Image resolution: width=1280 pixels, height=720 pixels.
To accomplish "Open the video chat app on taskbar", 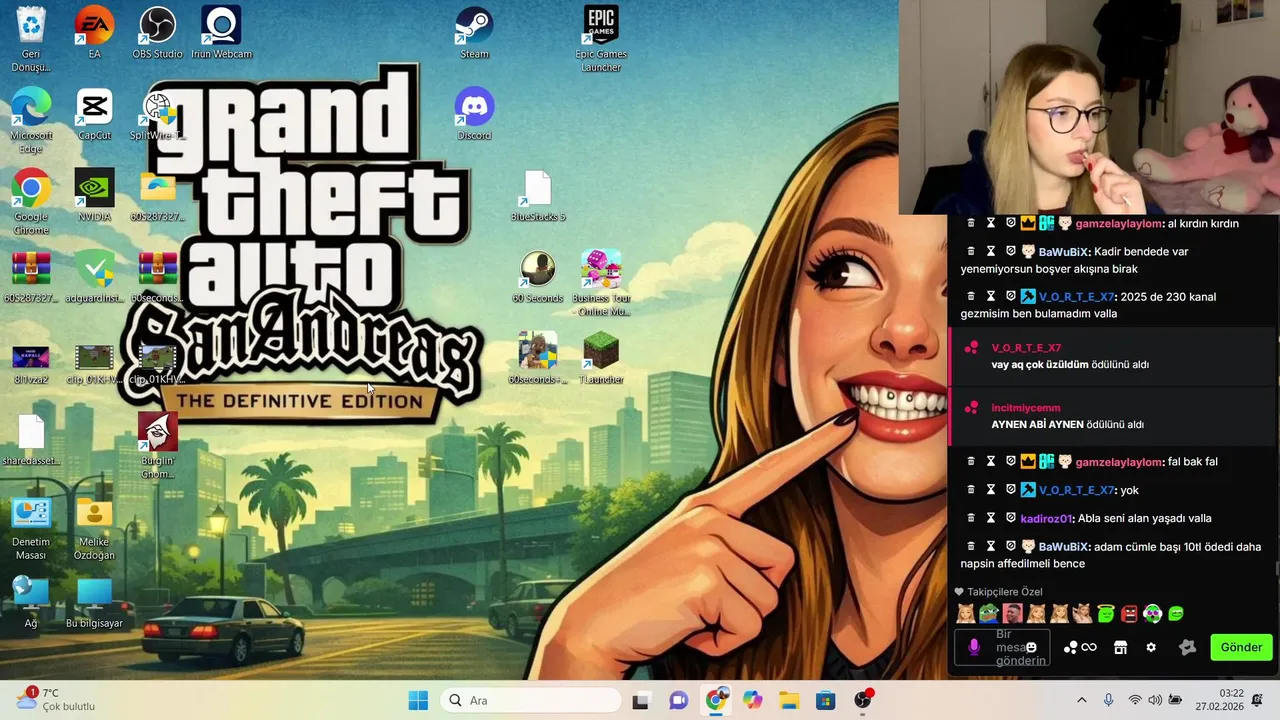I will pos(678,700).
